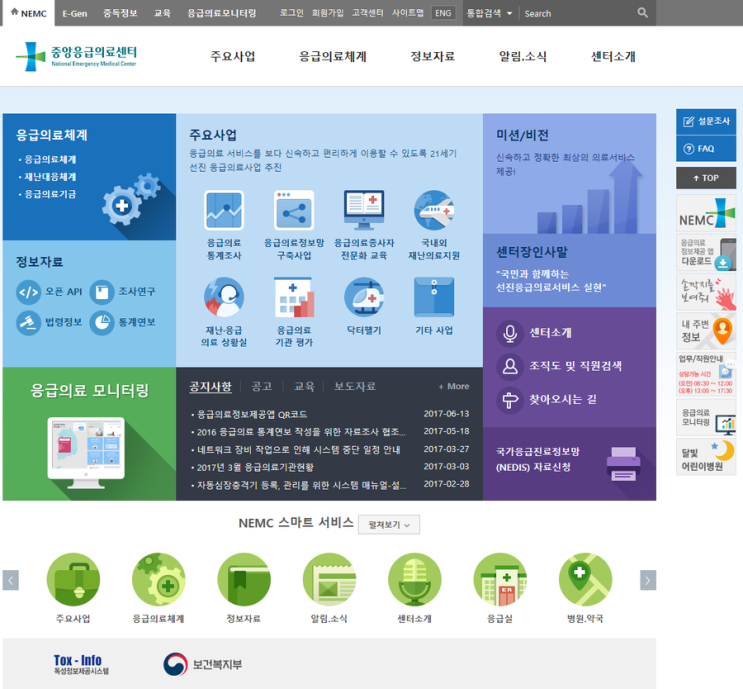The width and height of the screenshot is (743, 689).
Task: Open the 응급의료정보망 구축사업 share icon
Action: click(x=294, y=210)
